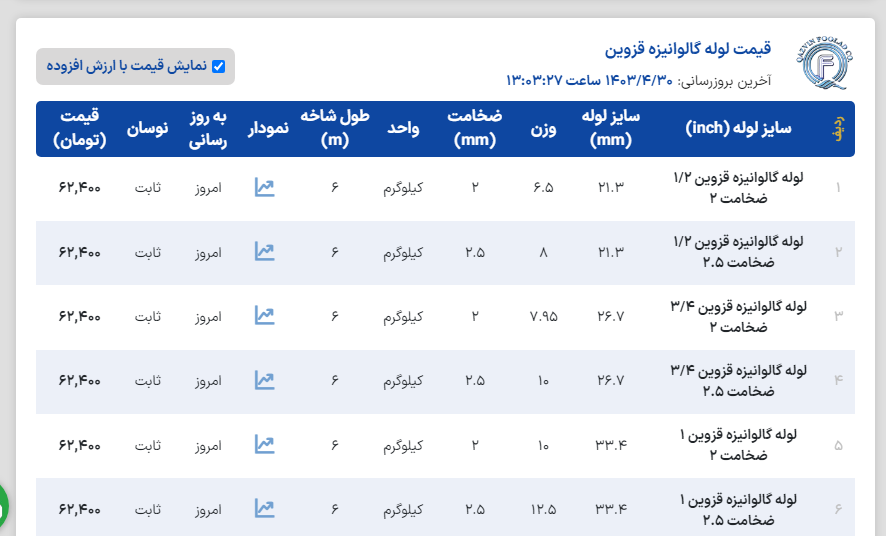Screen dimensions: 886x536
Task: Click the وزن column header
Action: (x=543, y=129)
